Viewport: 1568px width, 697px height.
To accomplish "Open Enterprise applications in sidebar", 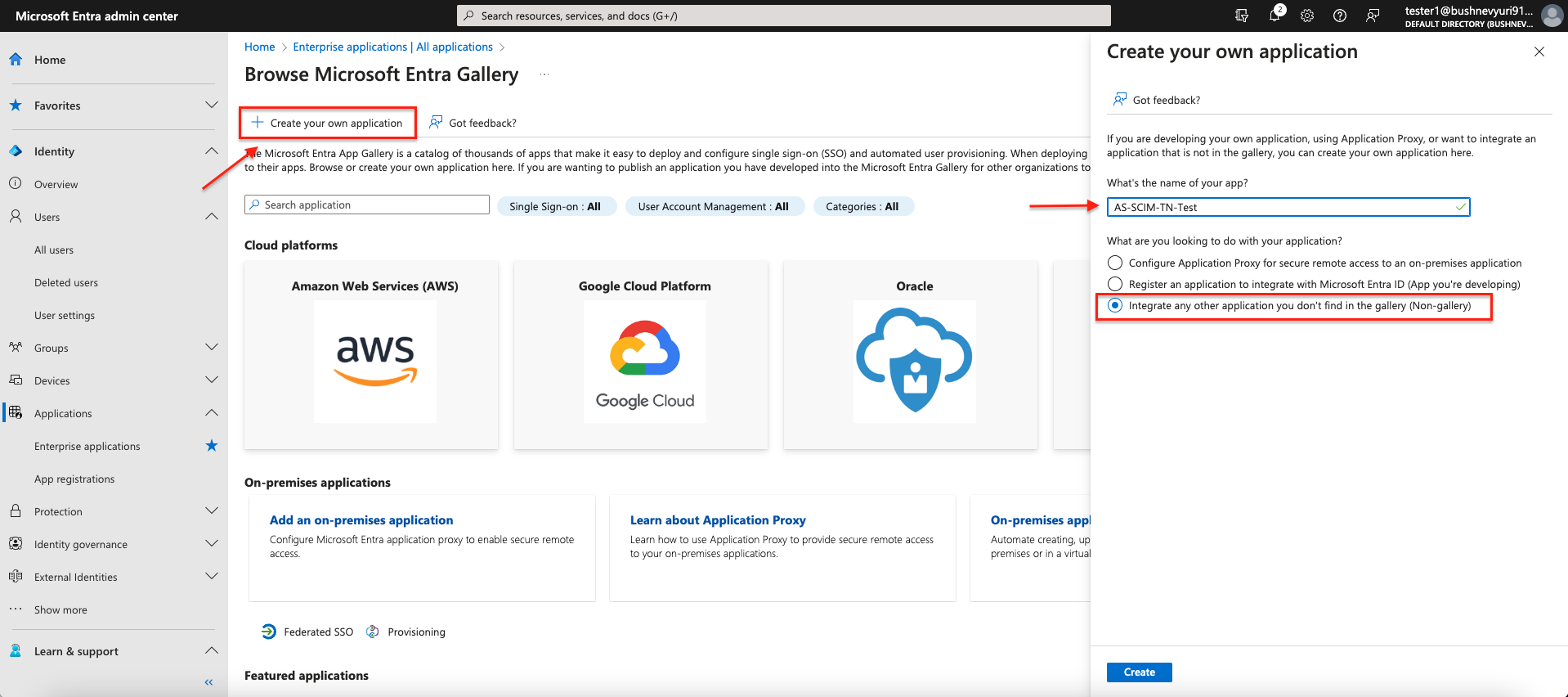I will click(87, 446).
